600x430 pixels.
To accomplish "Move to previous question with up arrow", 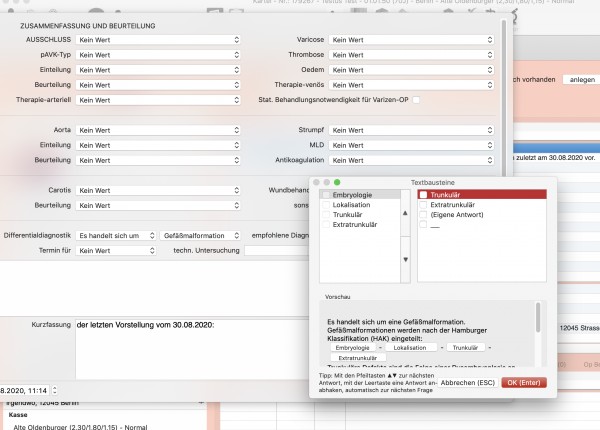I will tap(405, 213).
